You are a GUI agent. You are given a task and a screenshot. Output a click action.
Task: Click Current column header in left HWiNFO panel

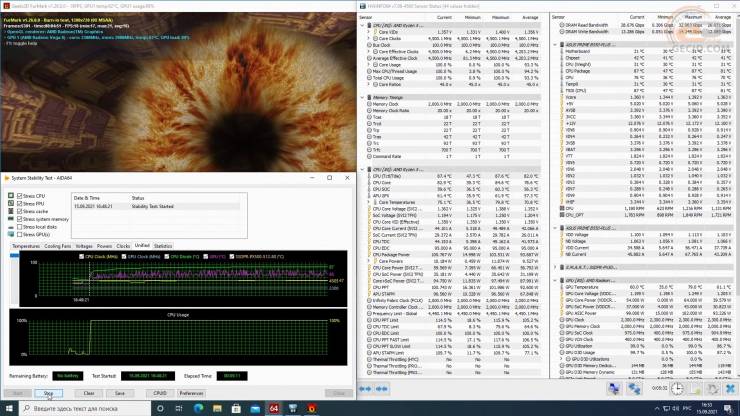444,17
